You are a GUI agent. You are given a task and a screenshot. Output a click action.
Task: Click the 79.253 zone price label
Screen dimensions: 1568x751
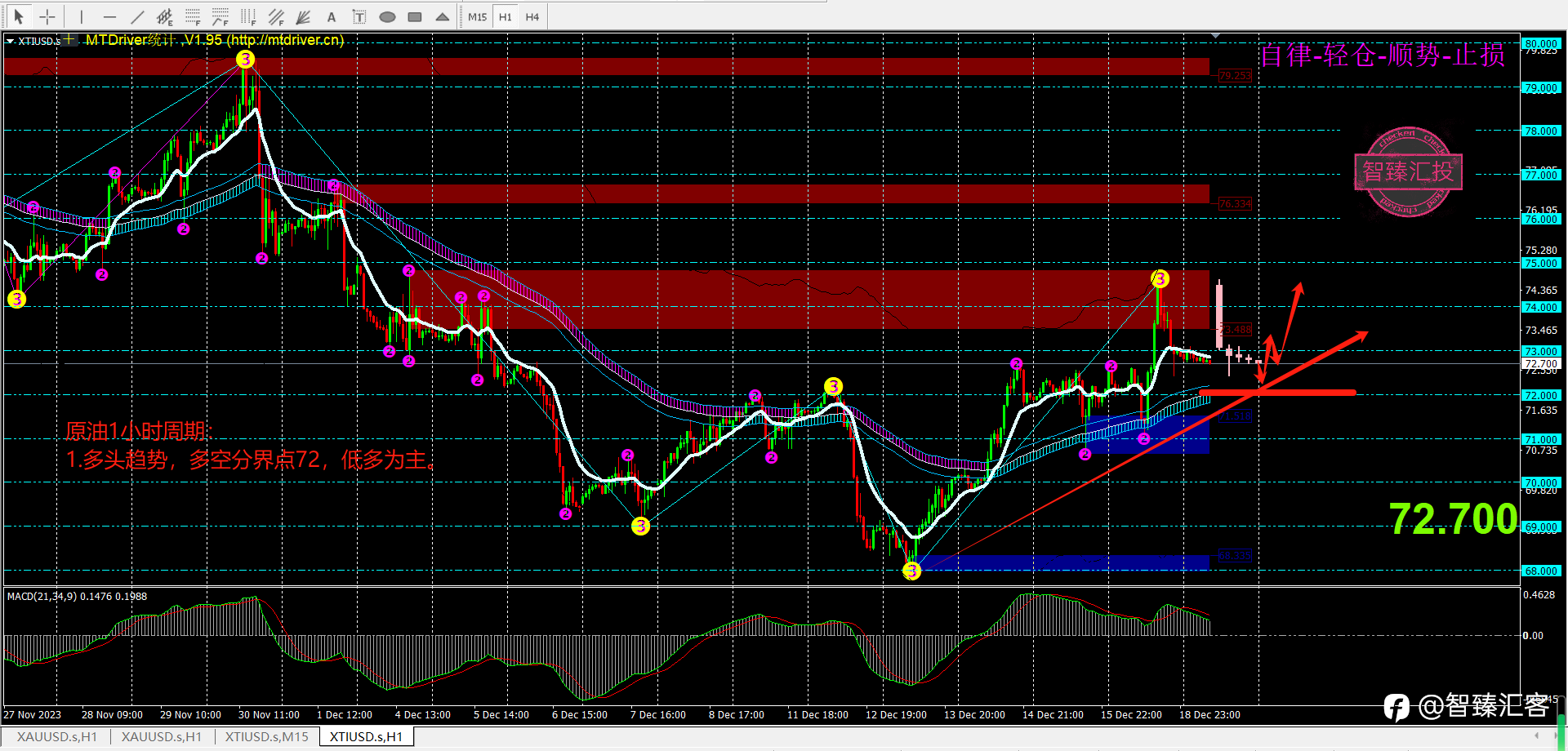coord(1235,75)
